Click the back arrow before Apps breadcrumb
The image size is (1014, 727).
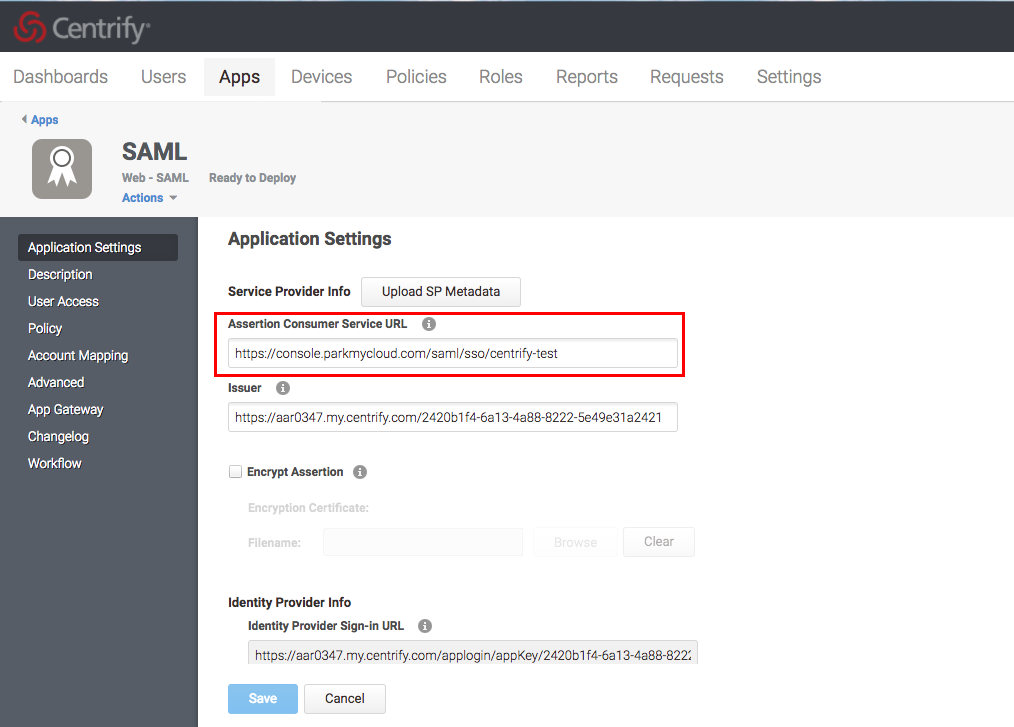point(24,119)
